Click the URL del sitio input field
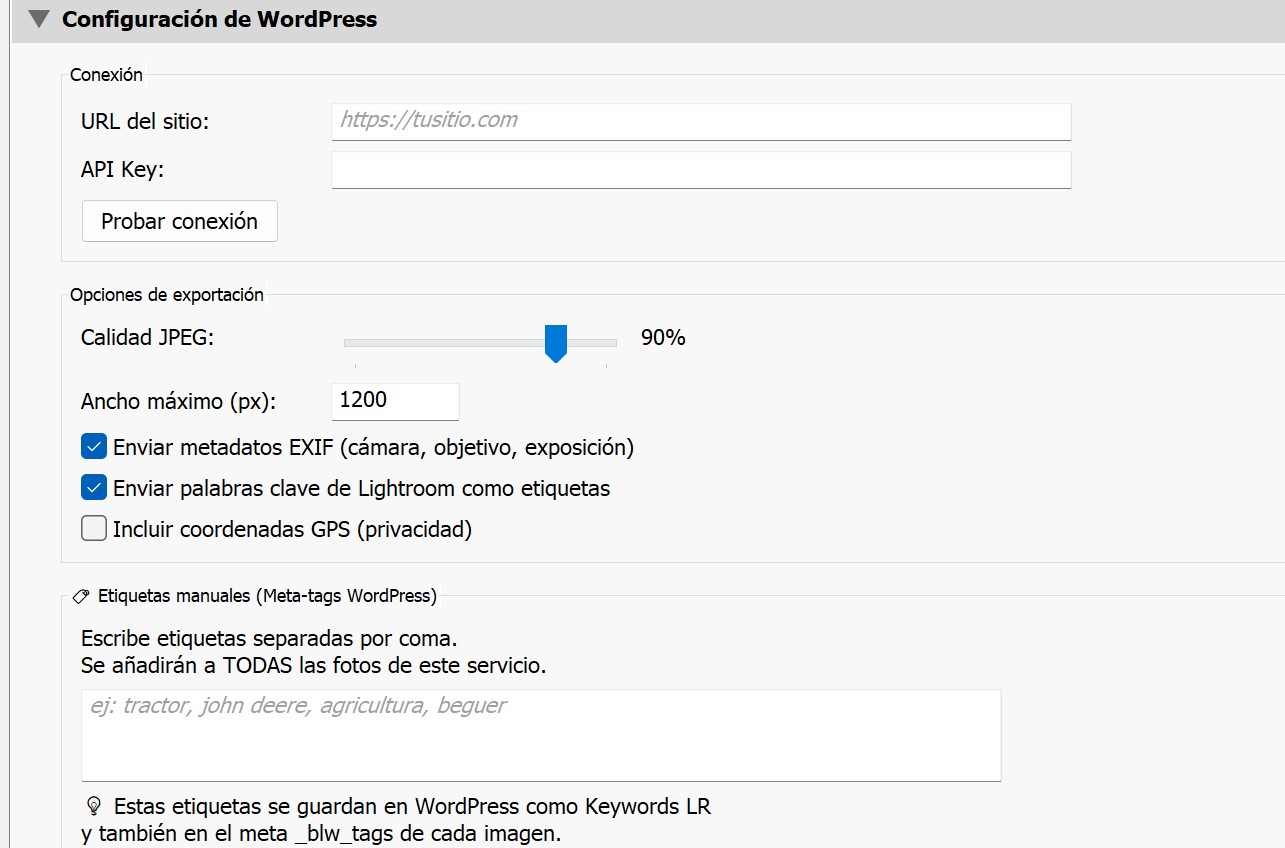1285x848 pixels. 701,121
